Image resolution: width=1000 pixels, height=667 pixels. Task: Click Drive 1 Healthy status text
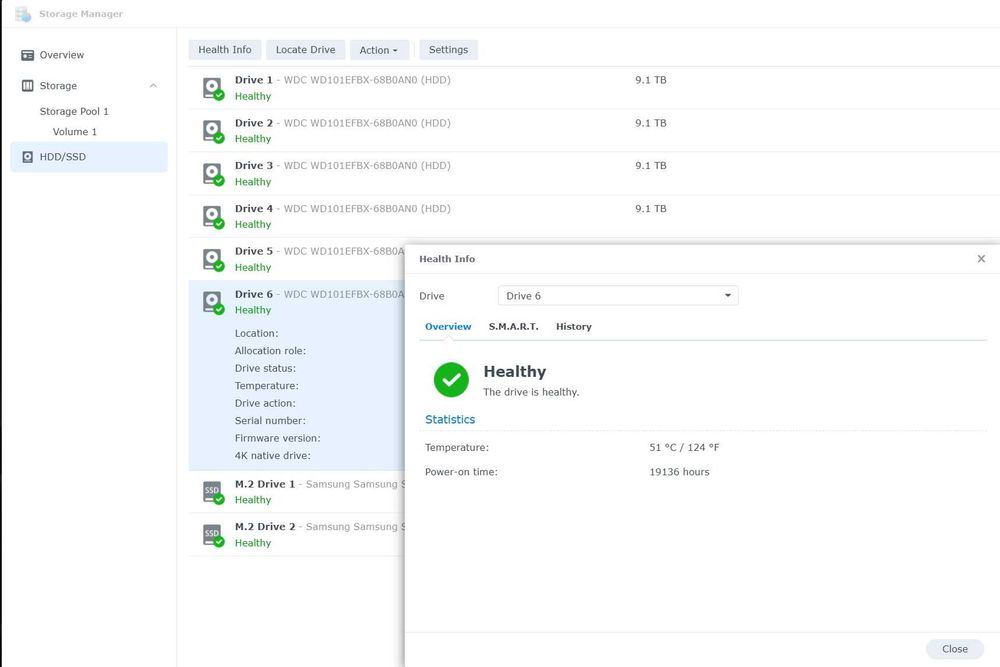coord(253,96)
